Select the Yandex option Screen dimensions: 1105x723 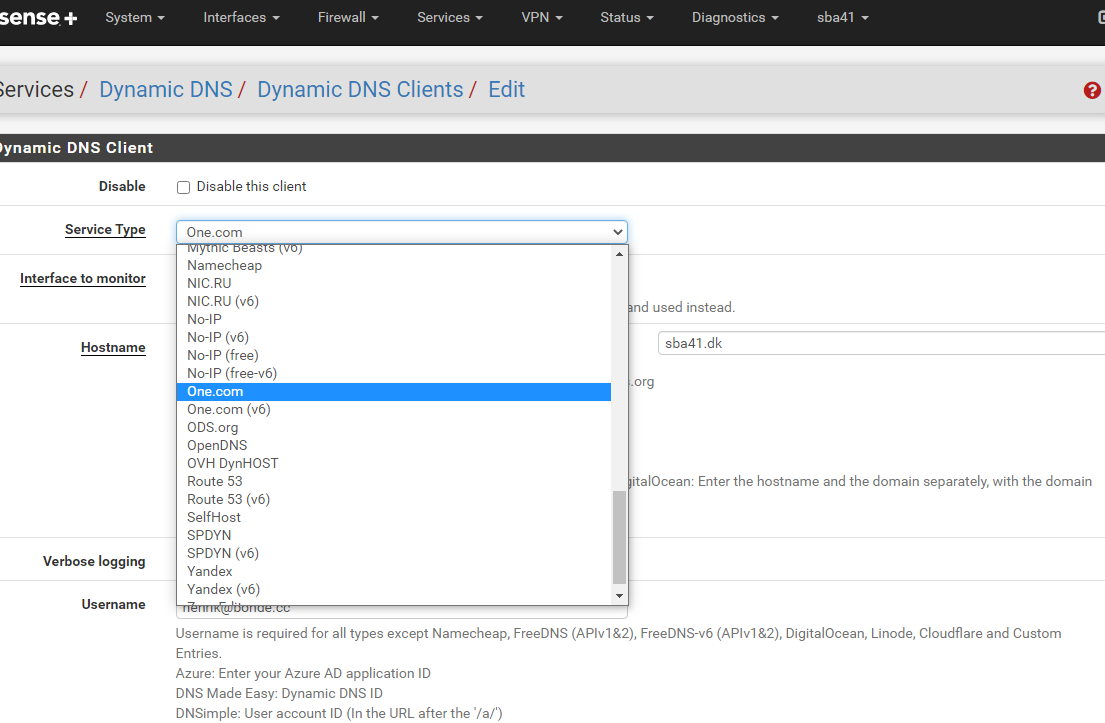pyautogui.click(x=393, y=571)
